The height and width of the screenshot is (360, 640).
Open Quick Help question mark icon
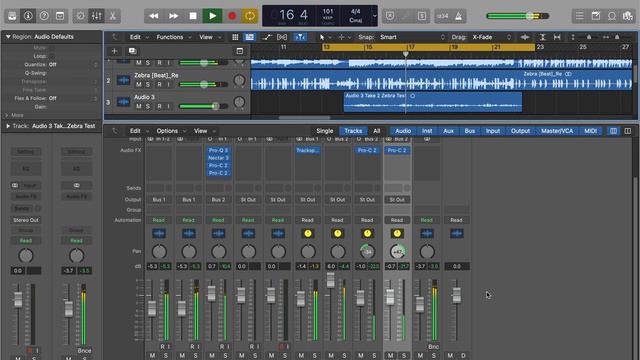tap(44, 16)
